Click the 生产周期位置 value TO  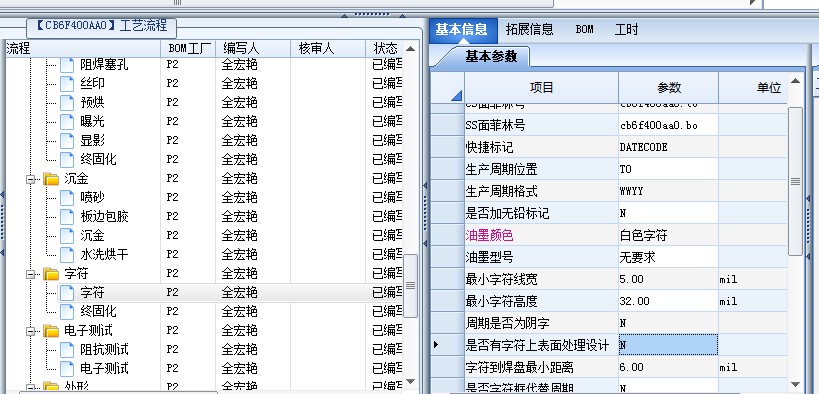point(668,169)
